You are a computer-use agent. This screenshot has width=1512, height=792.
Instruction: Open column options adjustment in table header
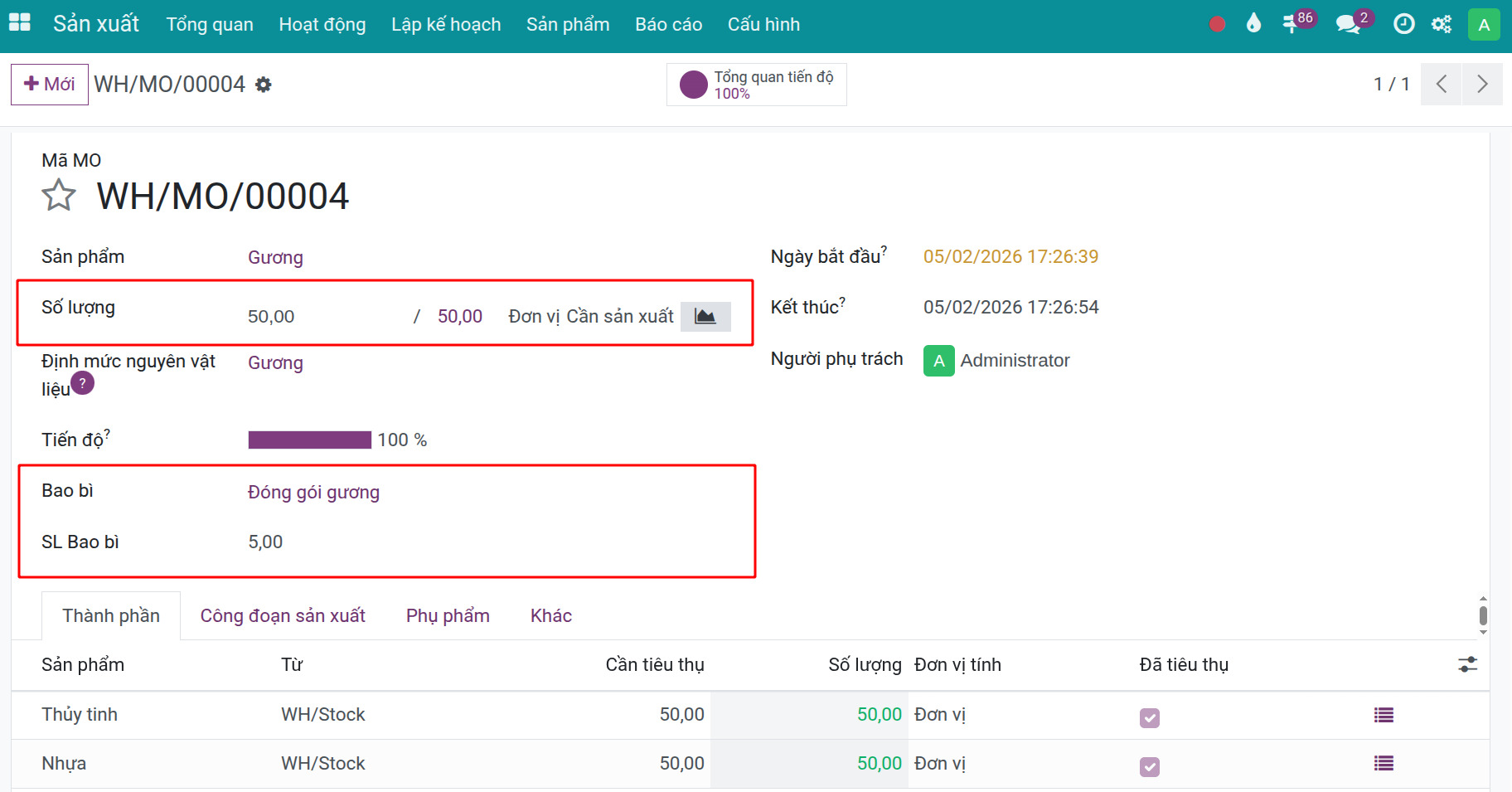(x=1467, y=664)
